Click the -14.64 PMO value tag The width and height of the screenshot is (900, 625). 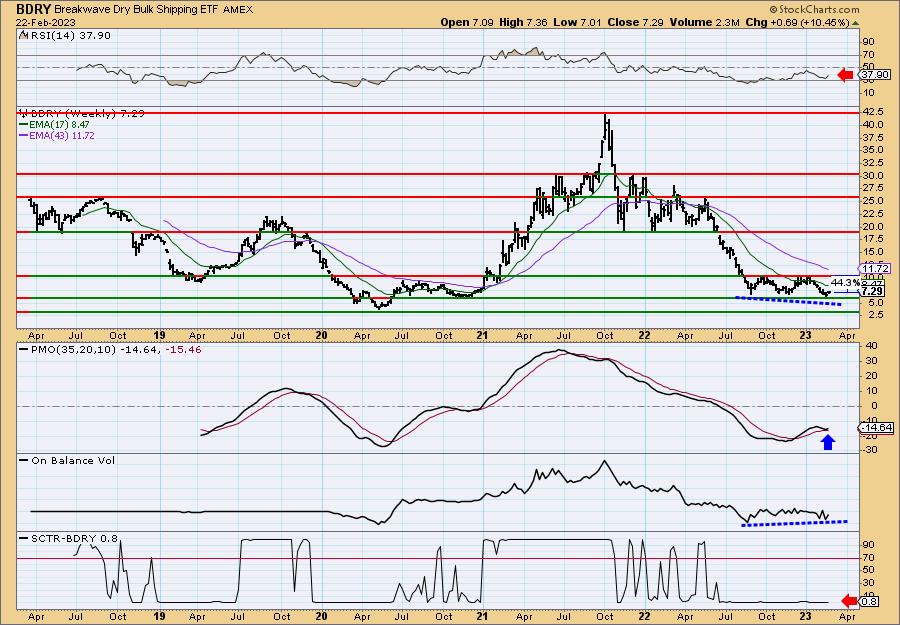(x=875, y=428)
